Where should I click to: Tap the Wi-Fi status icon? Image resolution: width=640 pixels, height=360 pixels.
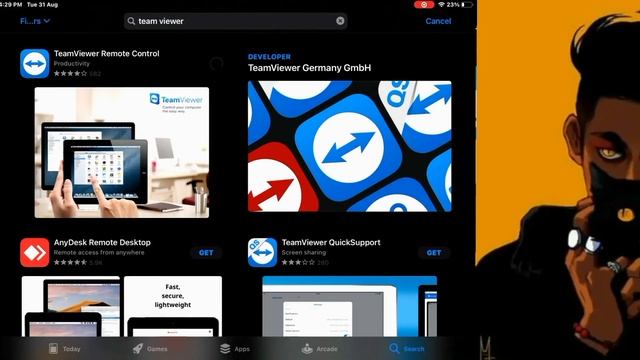441,4
